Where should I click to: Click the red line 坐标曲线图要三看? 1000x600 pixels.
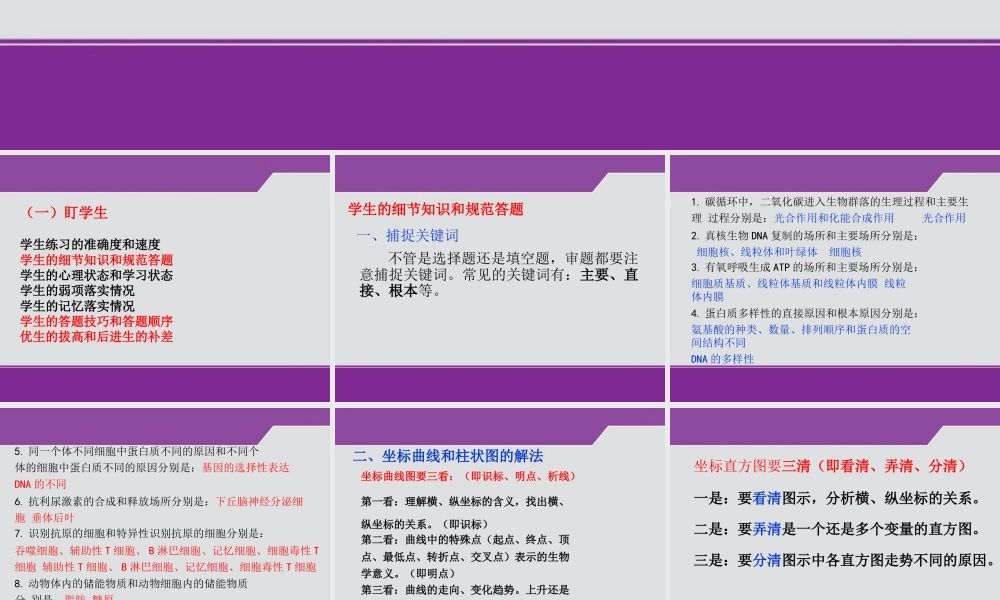pyautogui.click(x=470, y=476)
